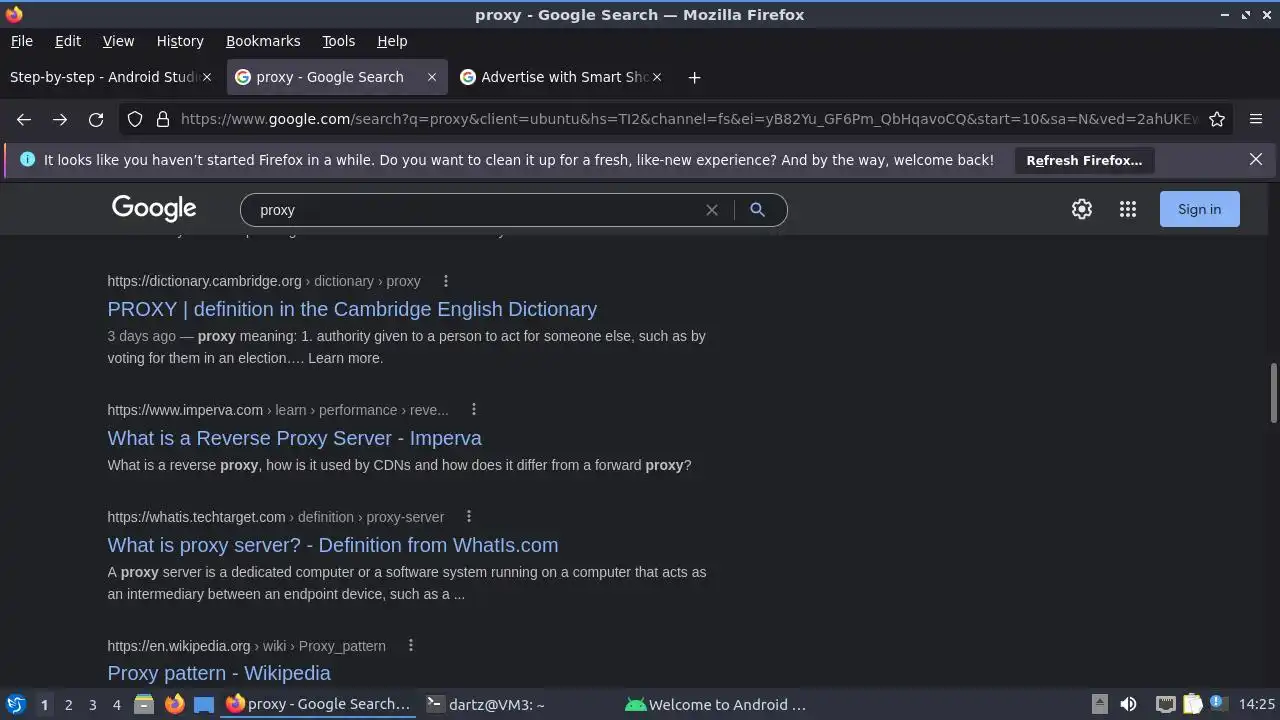1280x720 pixels.
Task: Open the network icon in system tray
Action: 1165,705
